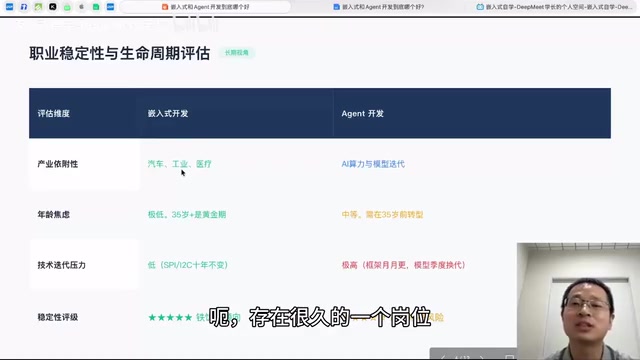Switch to the blue-icon tab 嵌入式和Agent开发到底哪个好?

378,7
